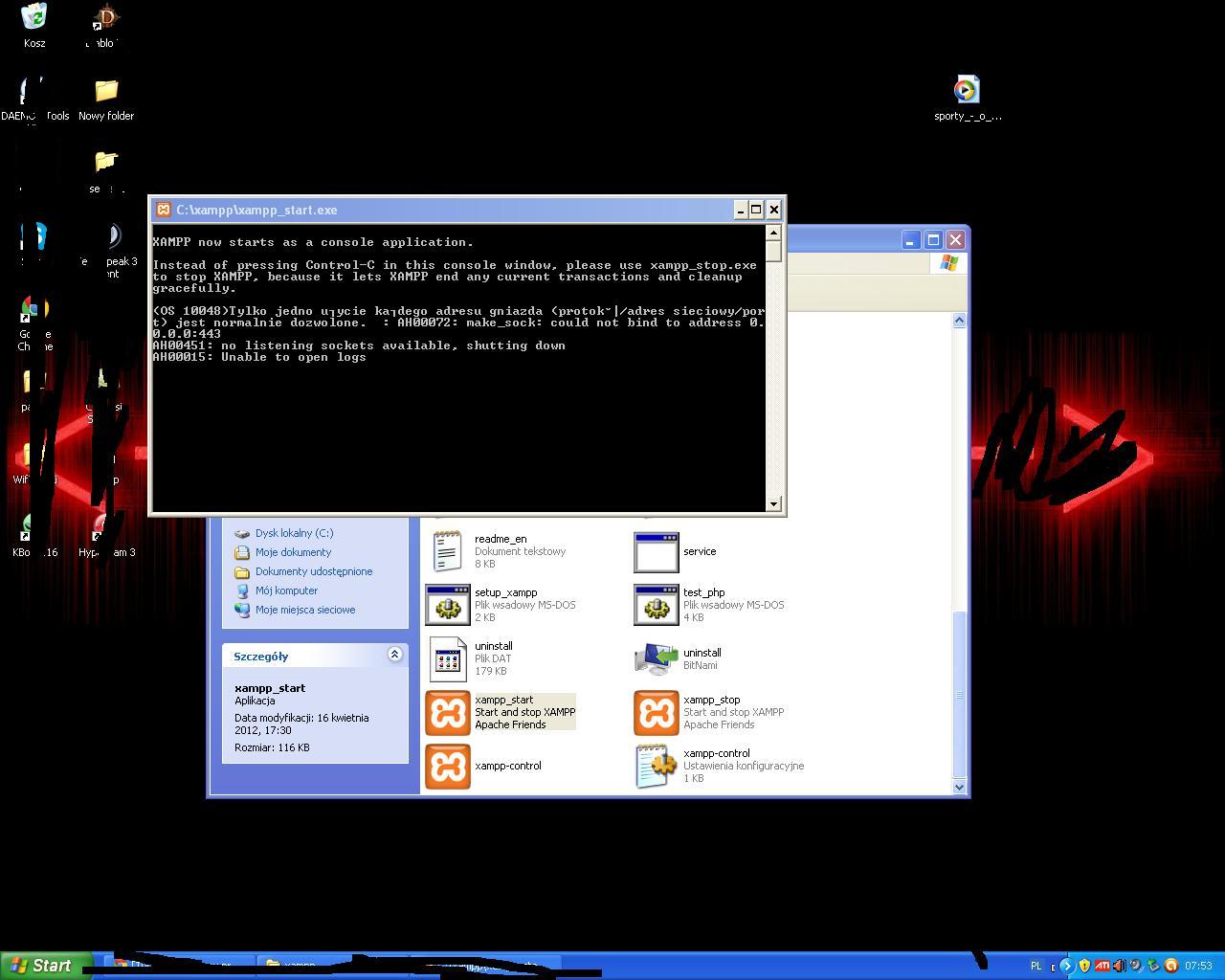Viewport: 1225px width, 980px height.
Task: Click the console scrollbar thumb
Action: 774,251
